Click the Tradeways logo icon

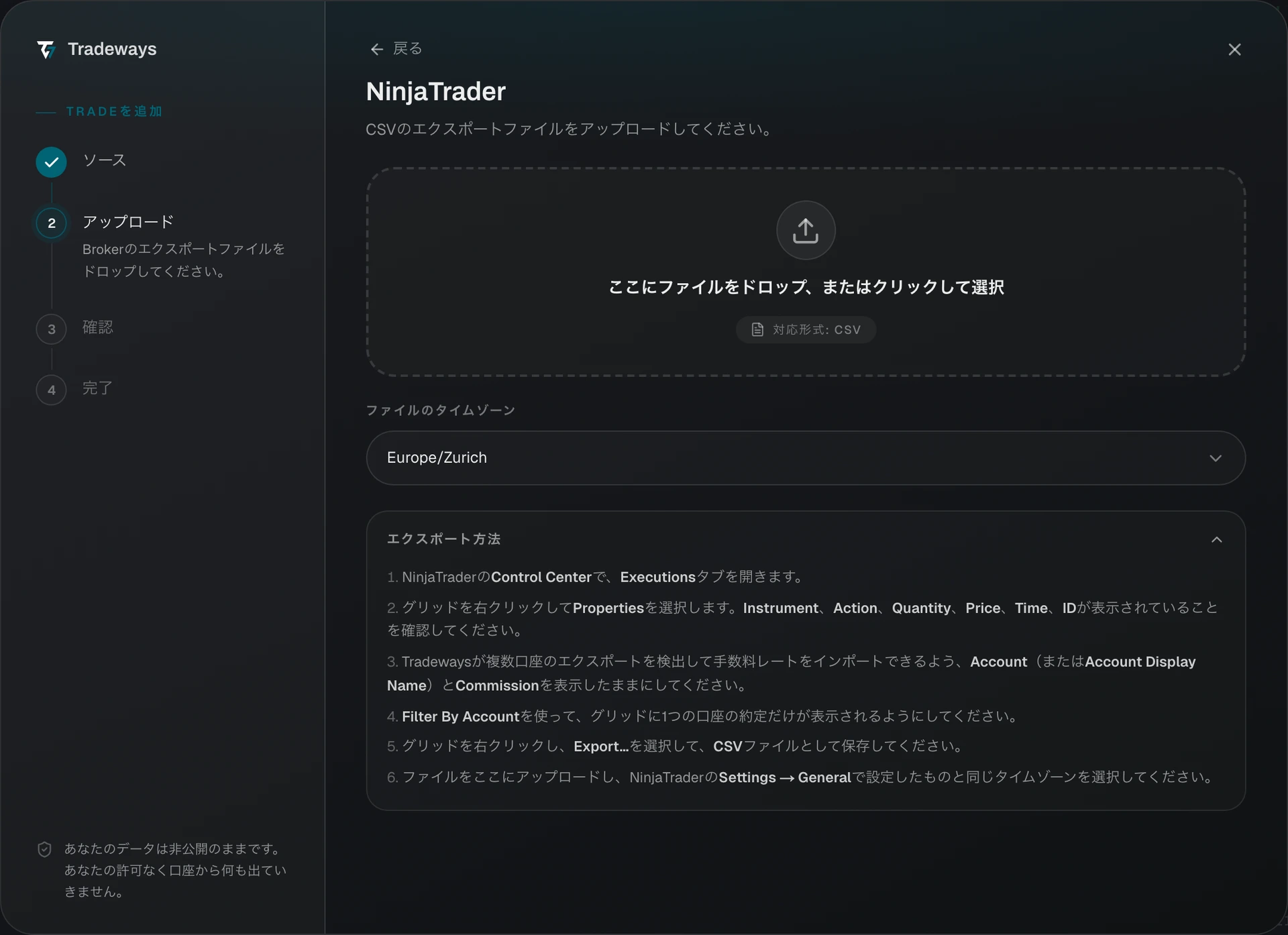(x=46, y=50)
